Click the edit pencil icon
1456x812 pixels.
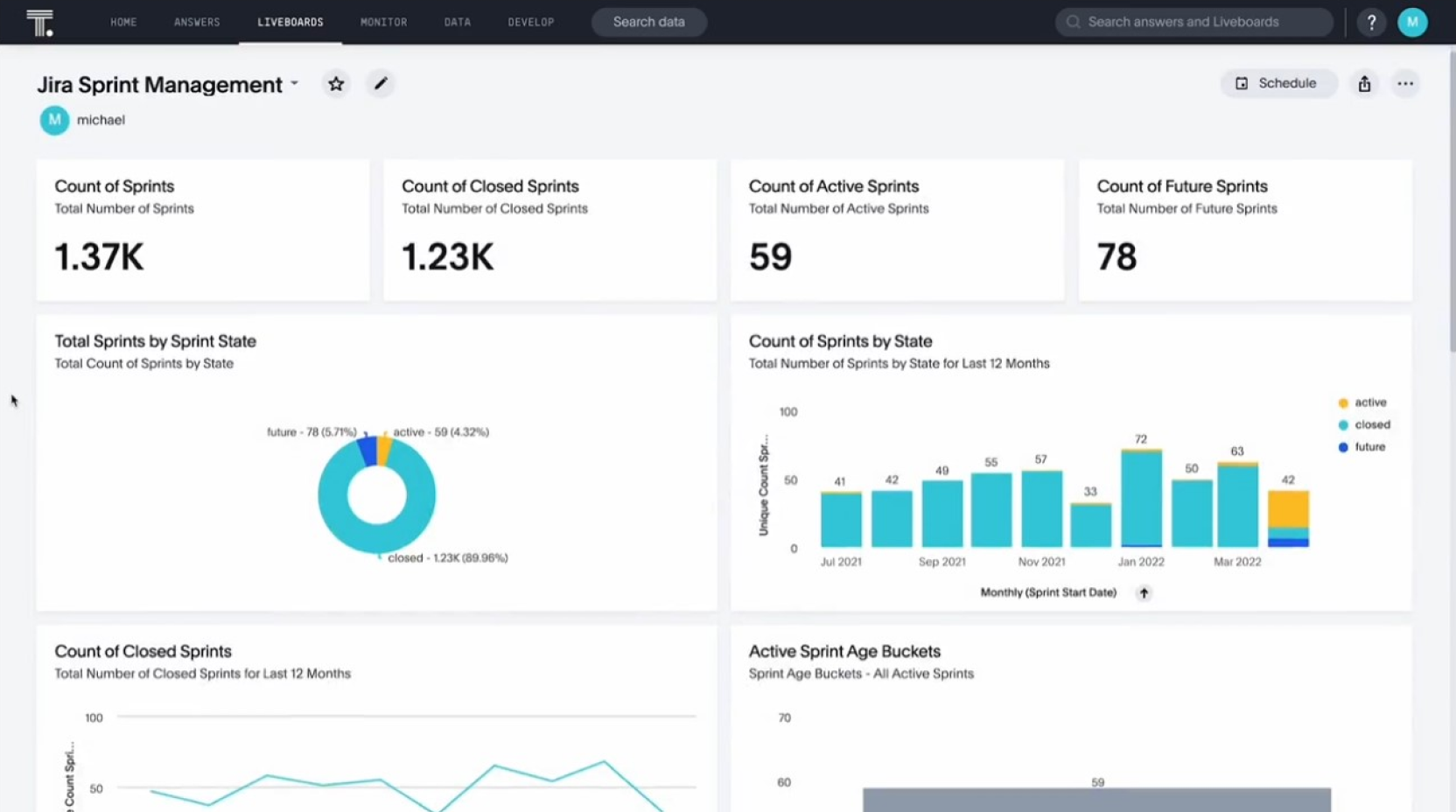(381, 83)
